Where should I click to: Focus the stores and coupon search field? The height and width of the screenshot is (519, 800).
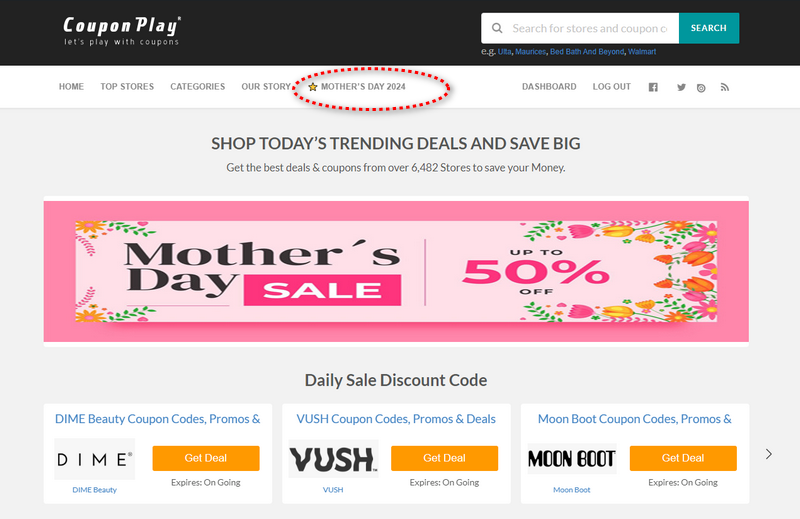tap(589, 28)
